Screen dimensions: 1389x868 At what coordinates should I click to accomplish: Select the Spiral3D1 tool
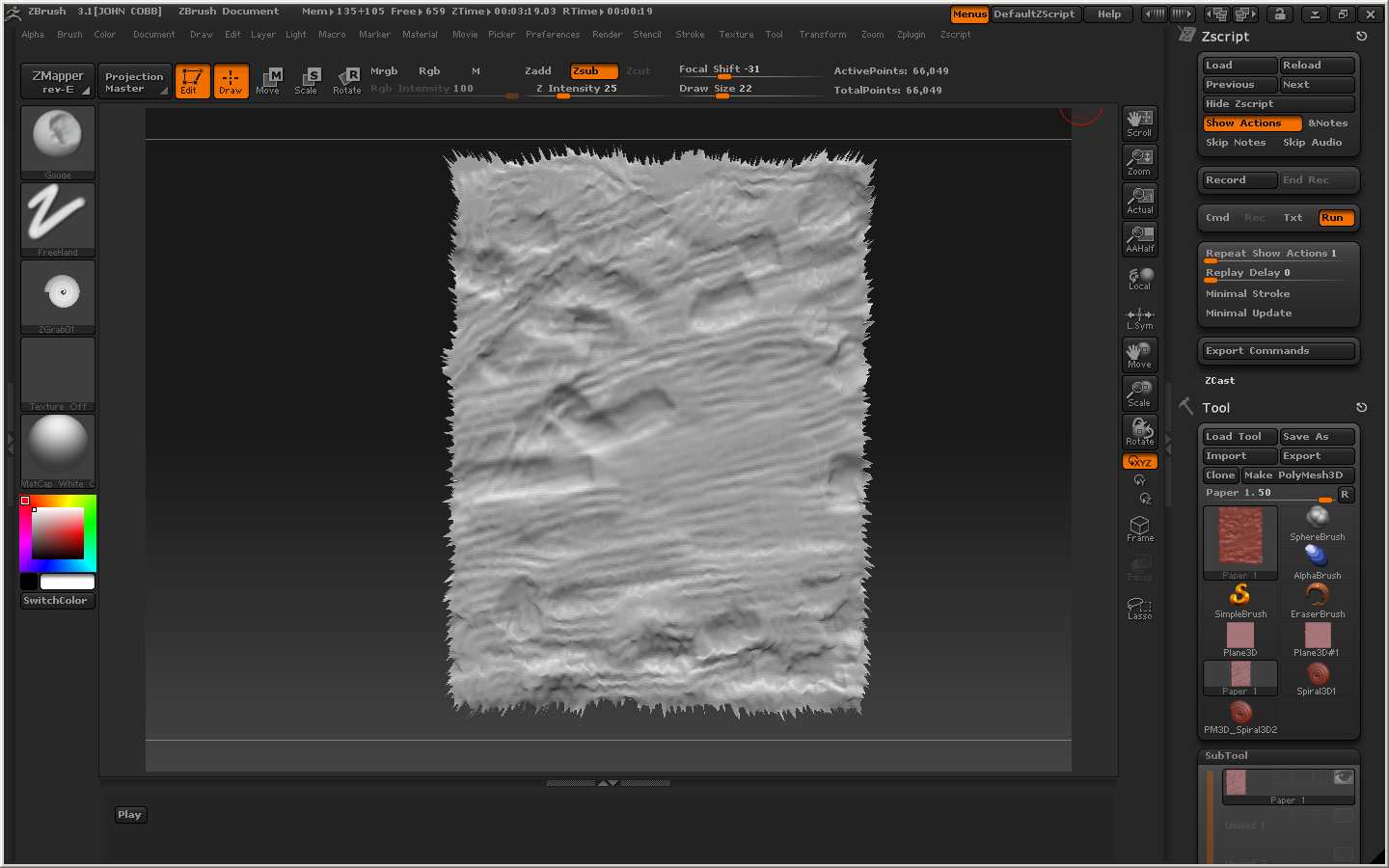1317,677
